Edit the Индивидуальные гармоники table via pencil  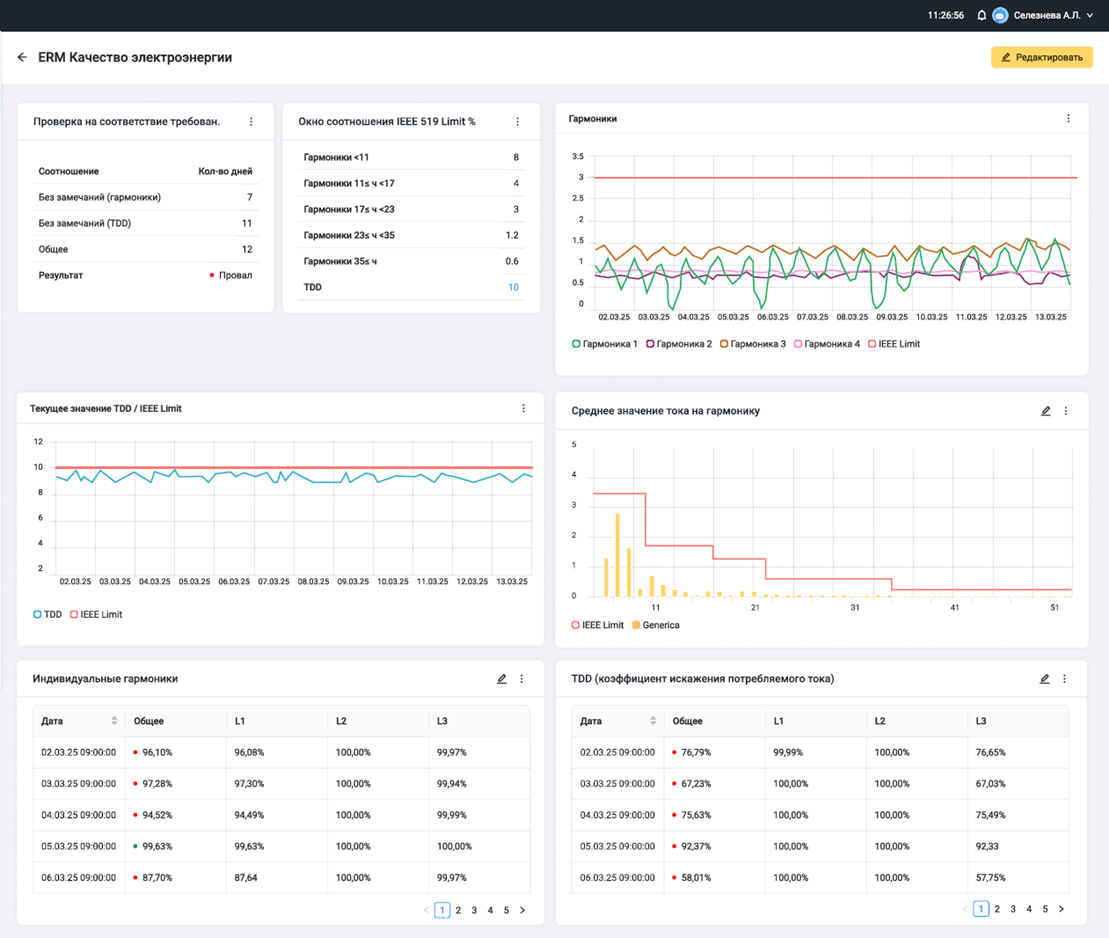(502, 679)
